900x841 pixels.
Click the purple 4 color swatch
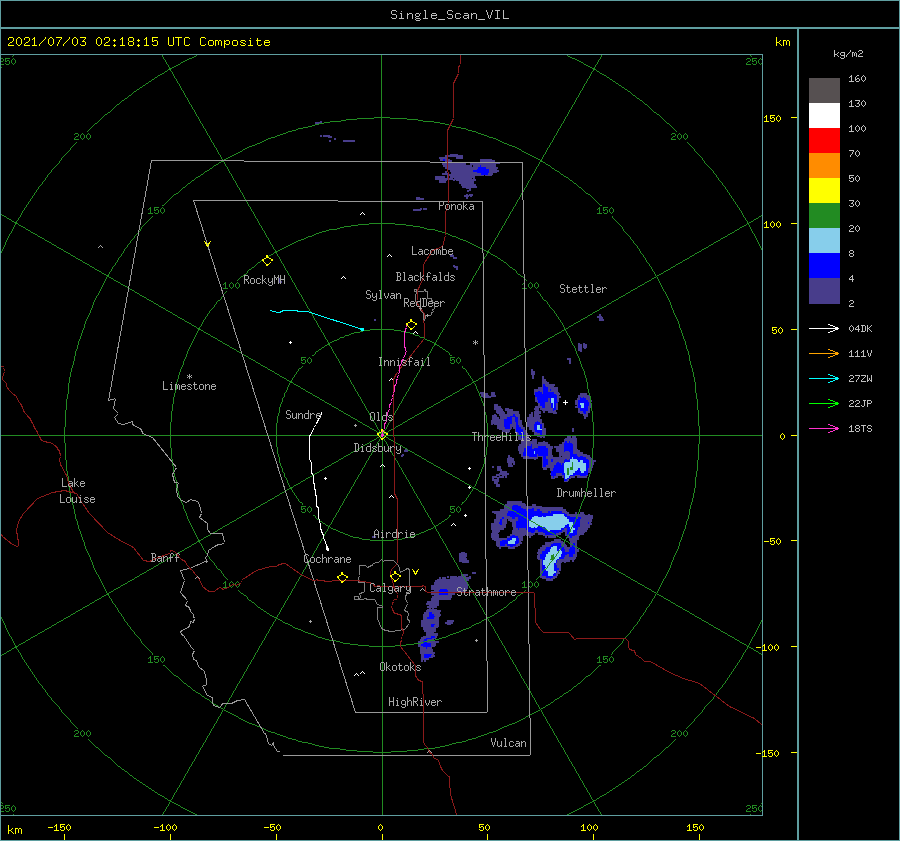point(824,291)
